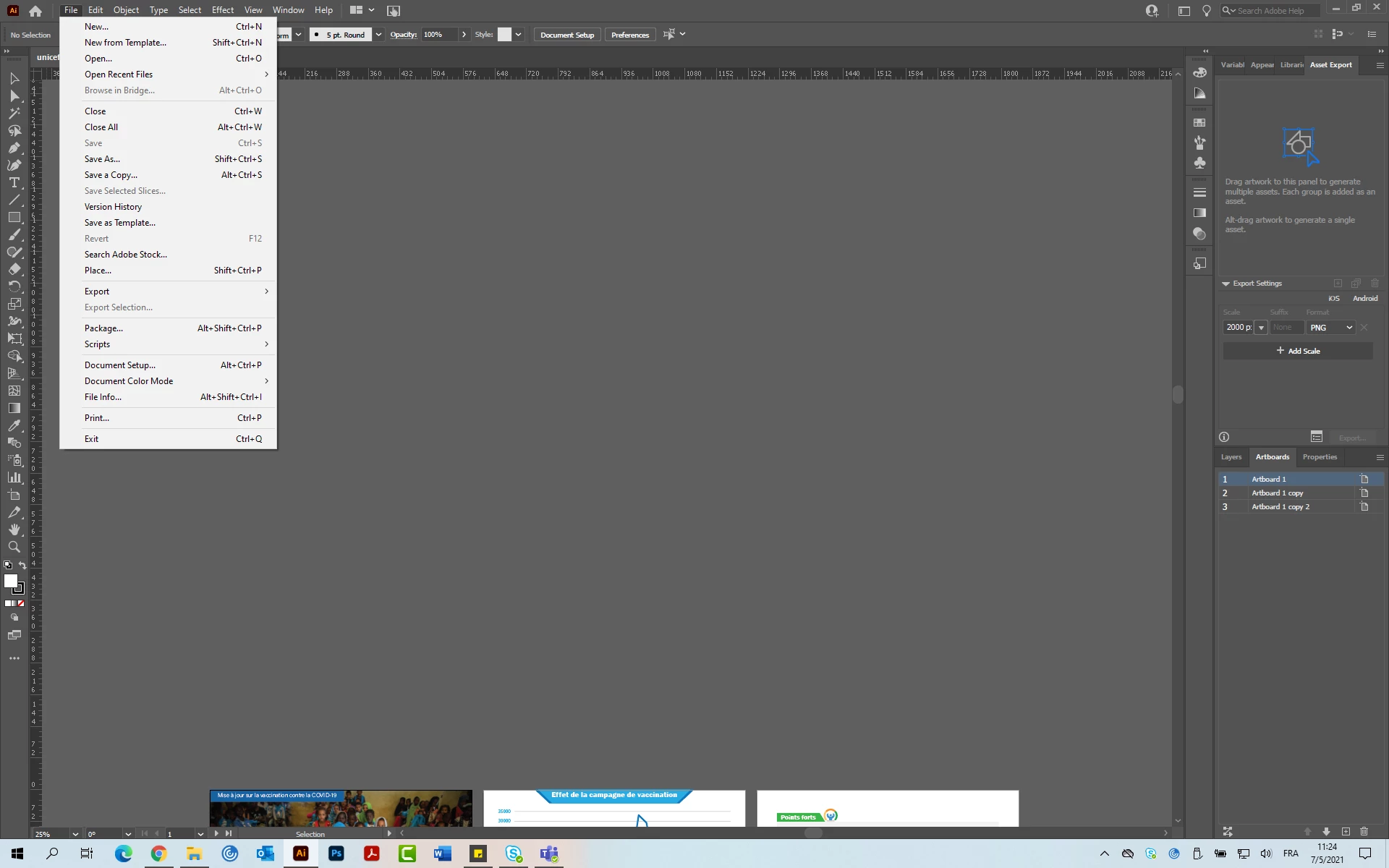Select the Type tool in toolbar
The image size is (1389, 868).
[x=14, y=183]
